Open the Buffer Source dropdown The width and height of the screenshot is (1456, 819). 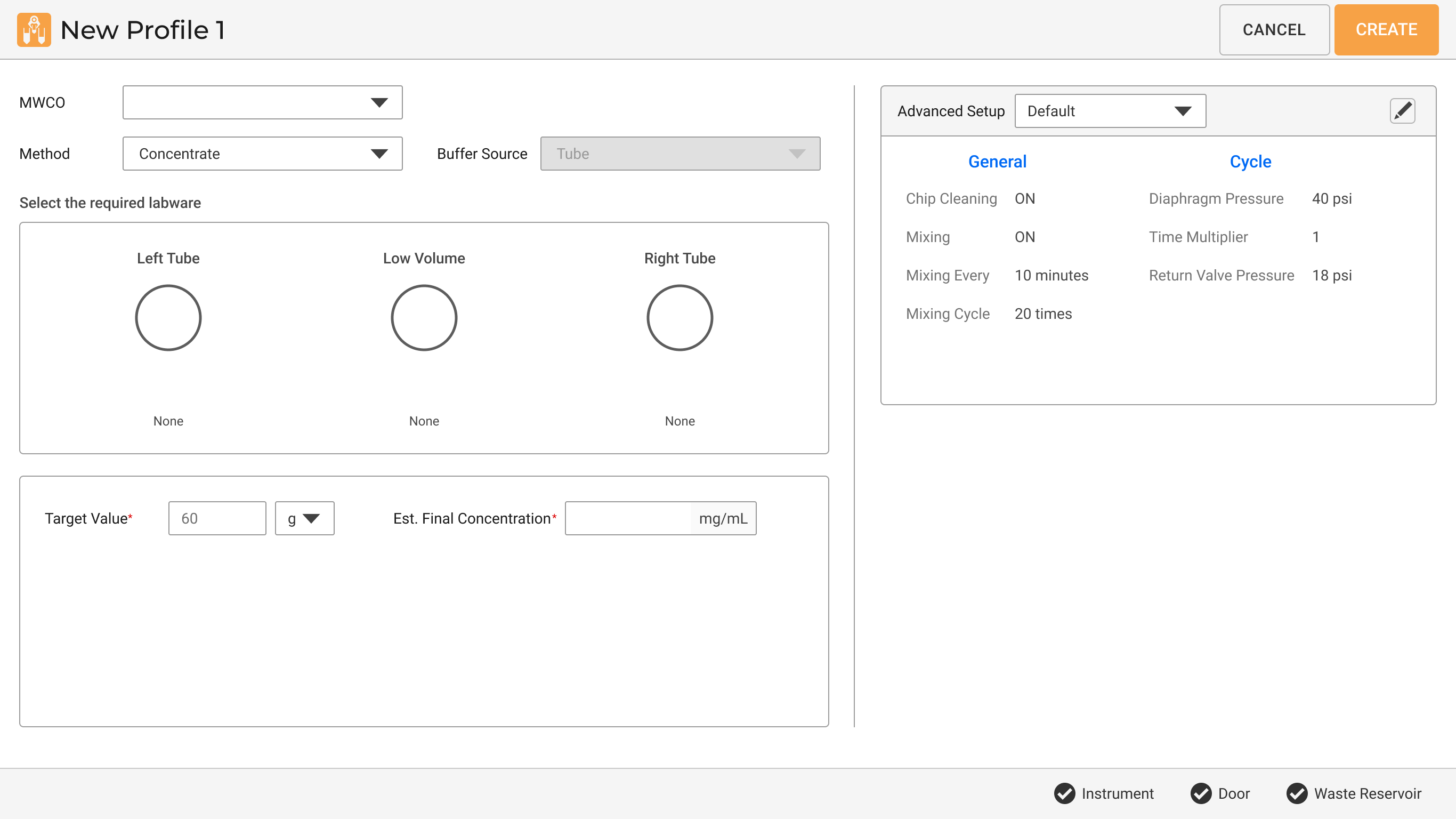pyautogui.click(x=680, y=153)
